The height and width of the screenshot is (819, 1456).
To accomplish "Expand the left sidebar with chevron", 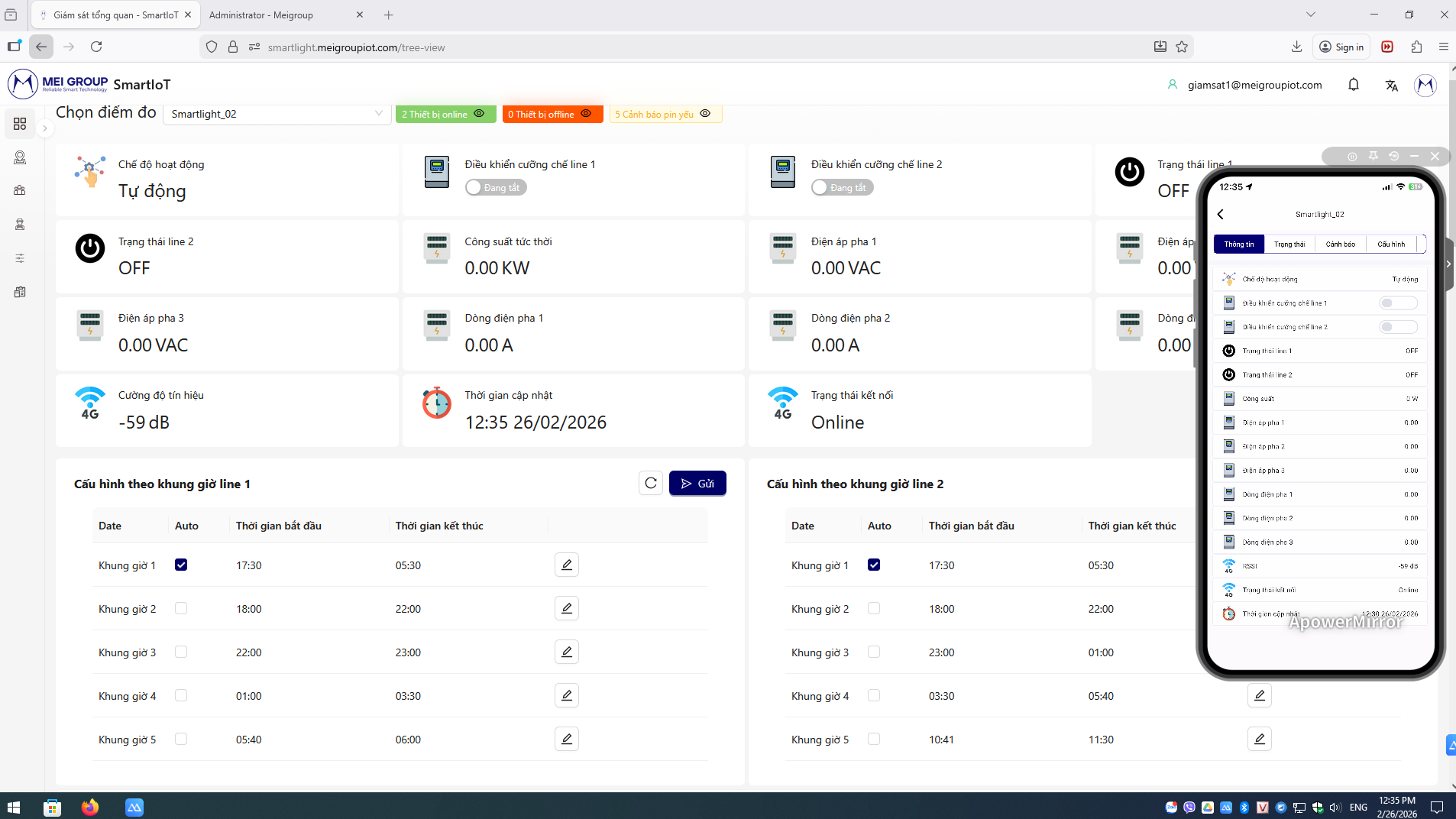I will (45, 128).
